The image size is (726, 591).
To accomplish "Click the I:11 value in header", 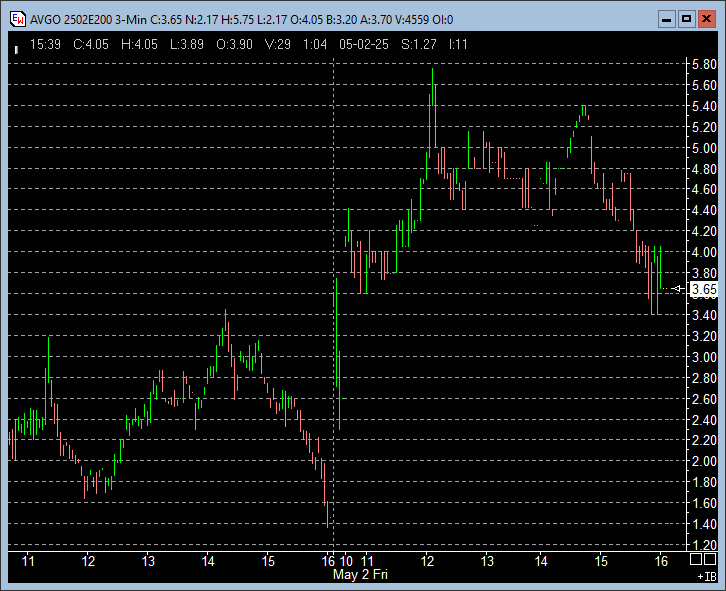I will pyautogui.click(x=458, y=44).
